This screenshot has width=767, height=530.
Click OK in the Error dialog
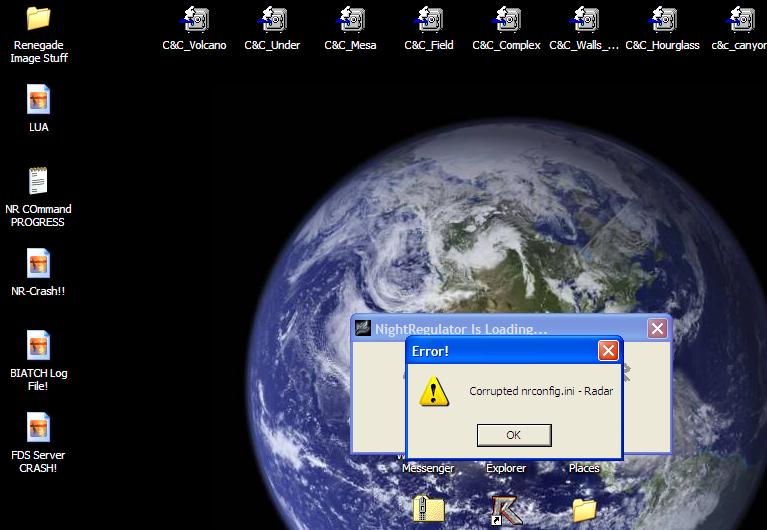point(513,435)
